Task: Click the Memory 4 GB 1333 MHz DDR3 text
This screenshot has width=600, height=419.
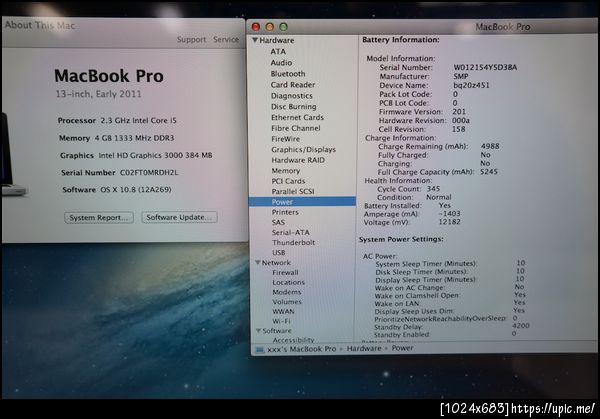Action: tap(134, 138)
